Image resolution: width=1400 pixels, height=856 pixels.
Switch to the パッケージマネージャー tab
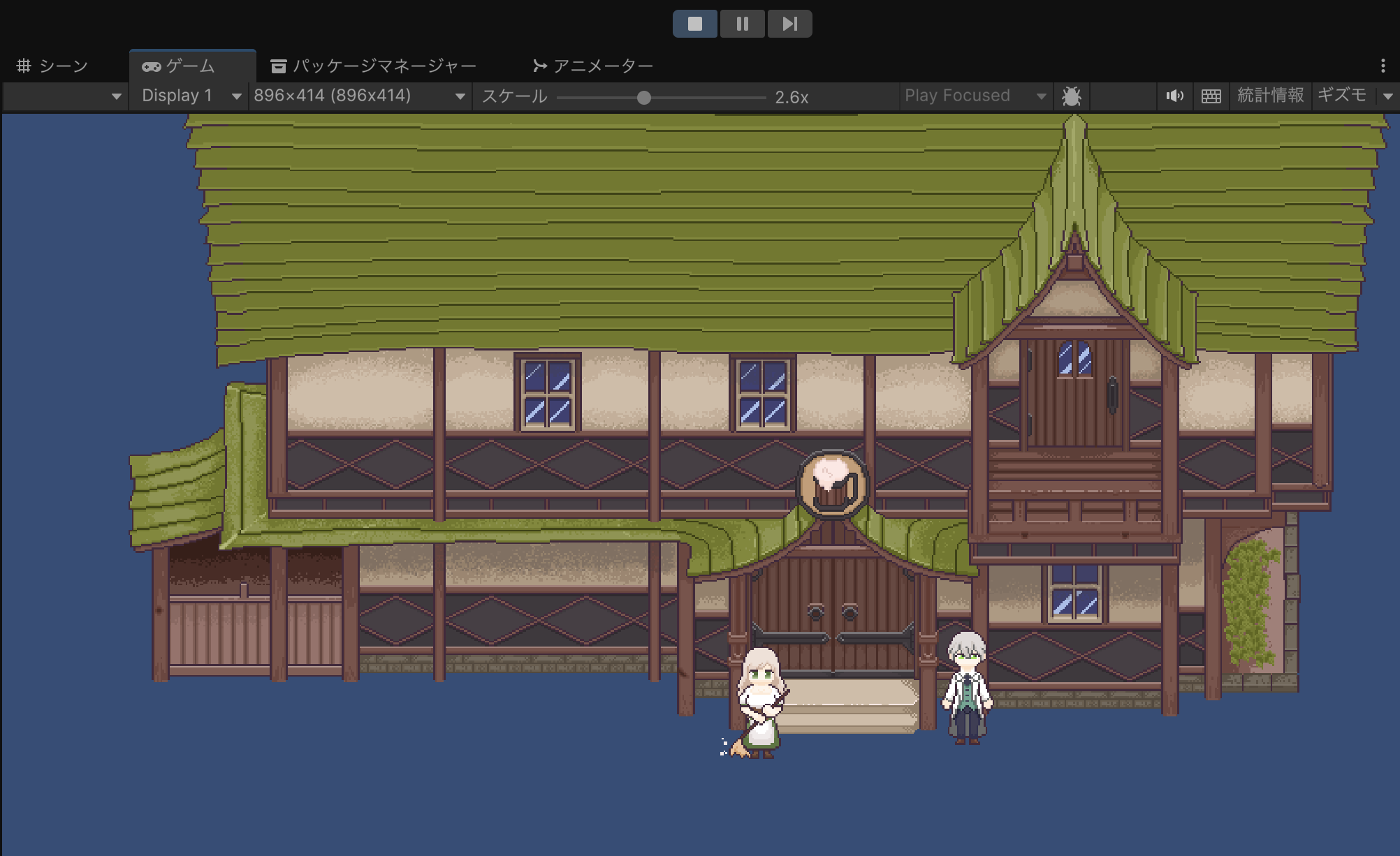point(374,66)
